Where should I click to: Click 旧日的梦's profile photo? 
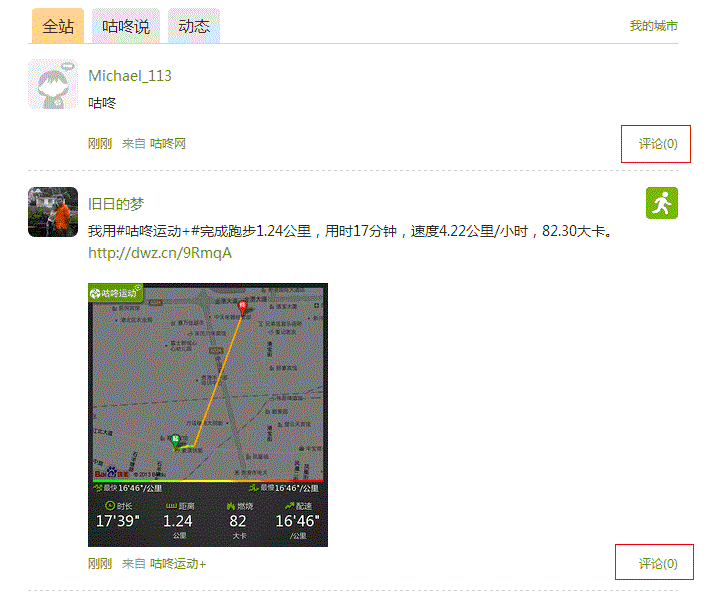53,212
